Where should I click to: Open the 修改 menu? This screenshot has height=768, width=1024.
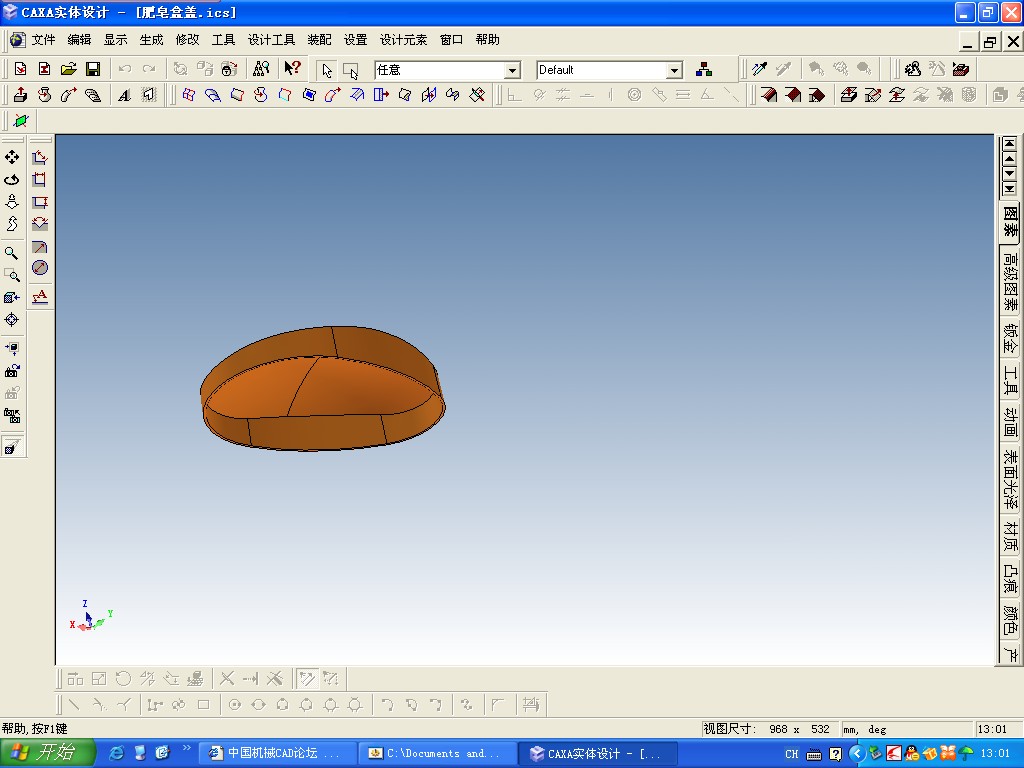[187, 40]
